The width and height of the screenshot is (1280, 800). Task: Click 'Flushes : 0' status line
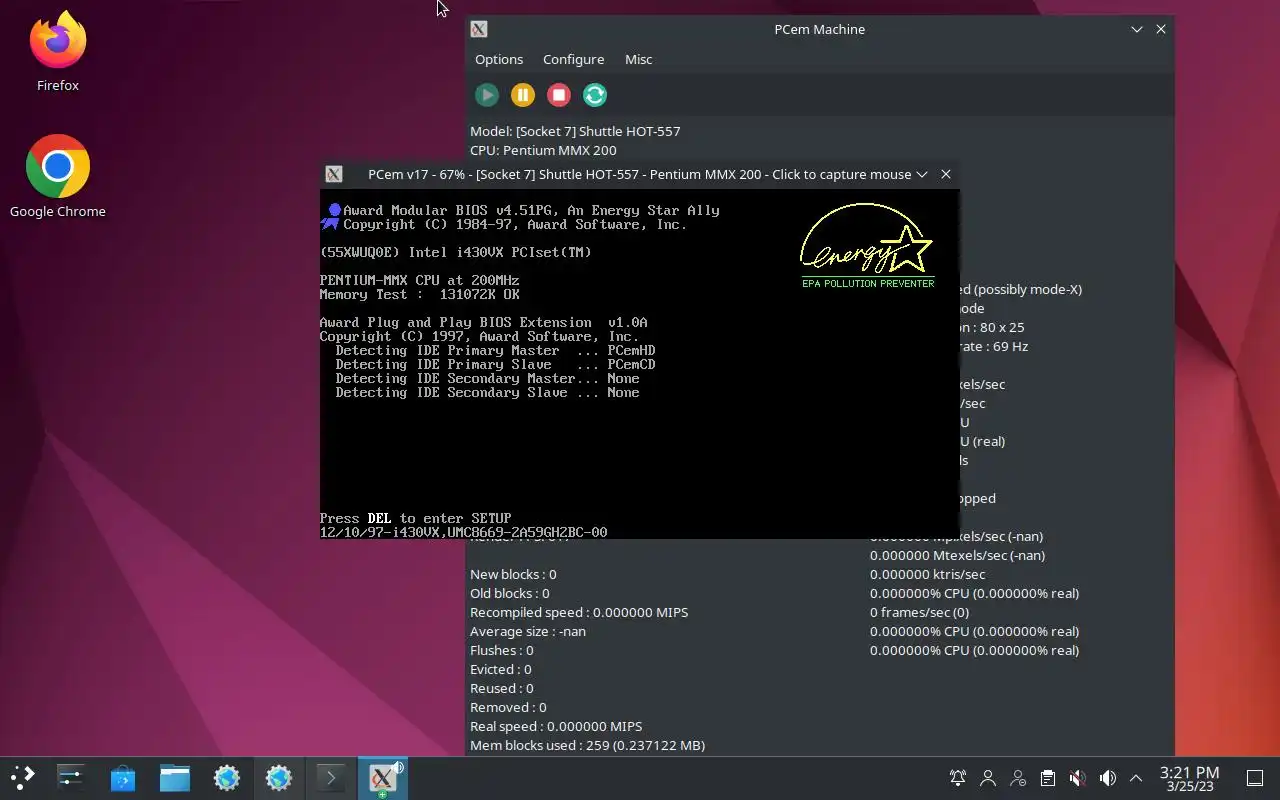pos(502,650)
